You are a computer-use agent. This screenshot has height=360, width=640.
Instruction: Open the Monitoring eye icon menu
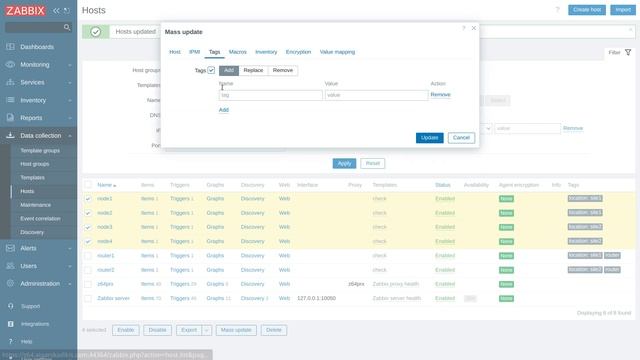10,64
